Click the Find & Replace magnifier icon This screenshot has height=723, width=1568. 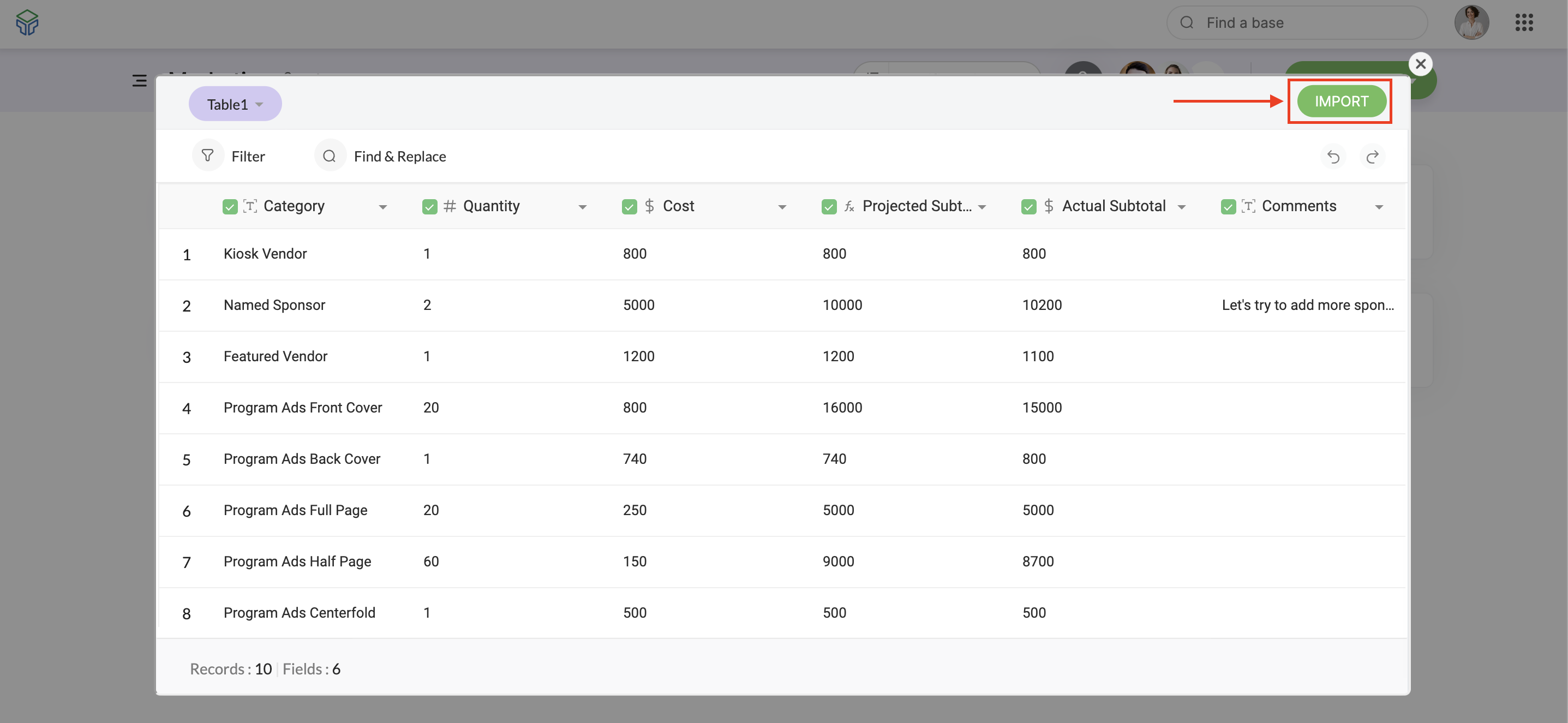click(330, 157)
